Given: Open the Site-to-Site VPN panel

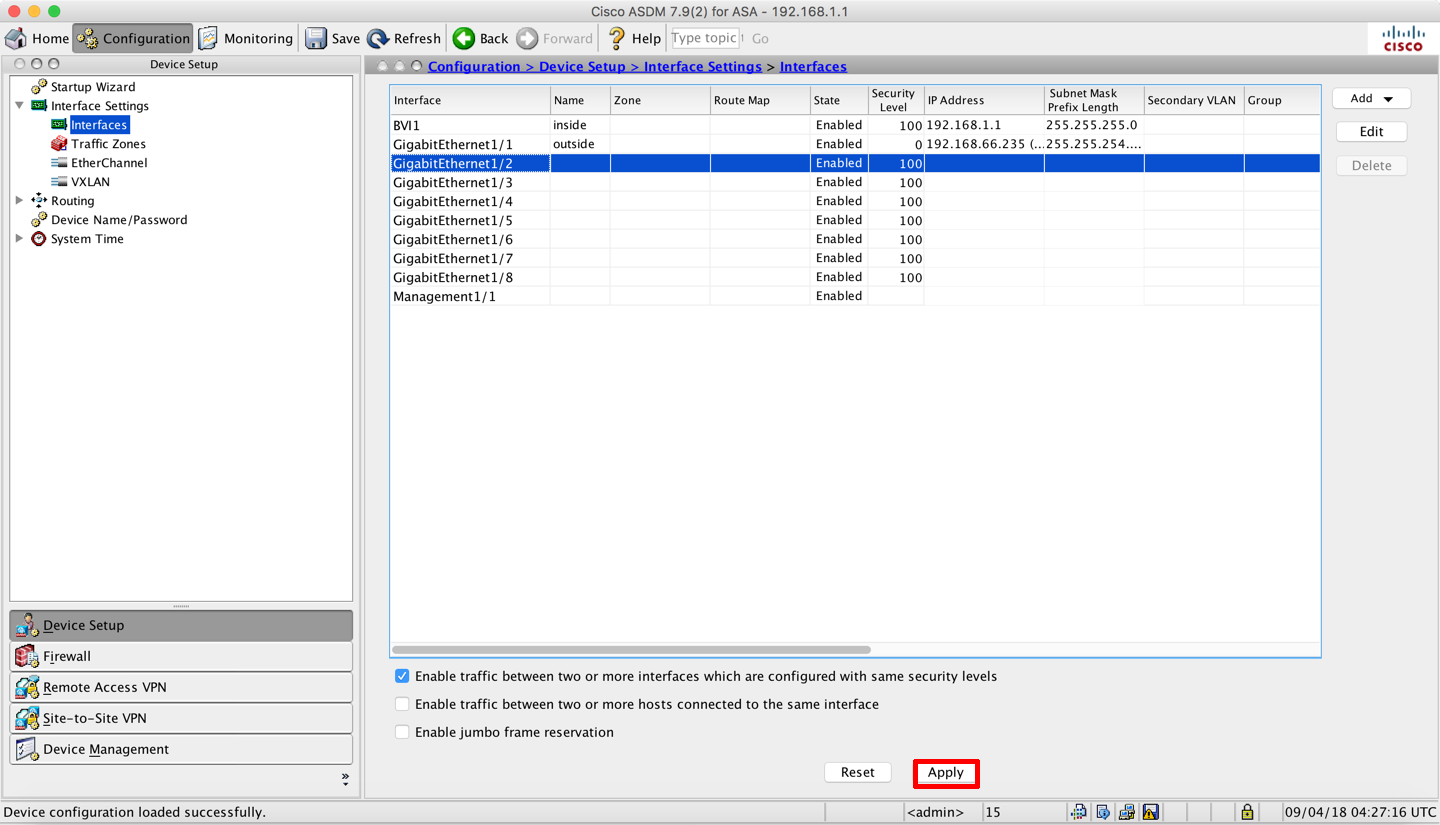Looking at the screenshot, I should (x=181, y=718).
